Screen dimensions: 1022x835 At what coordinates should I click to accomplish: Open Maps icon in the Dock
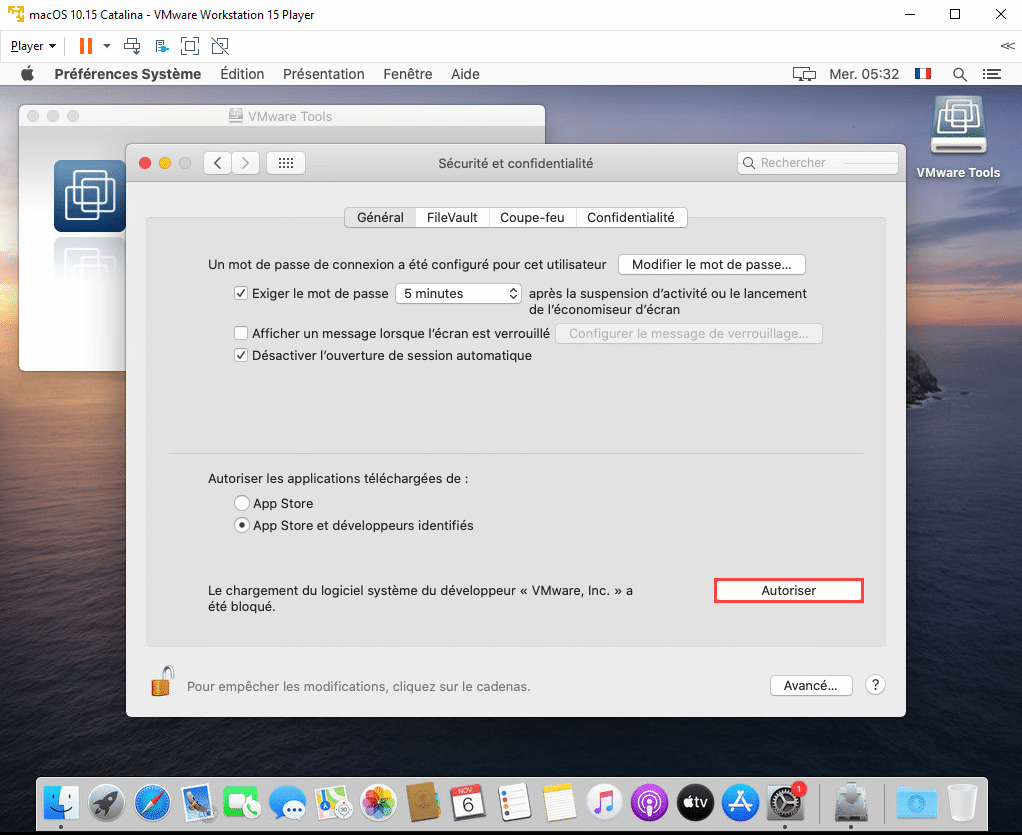[332, 802]
